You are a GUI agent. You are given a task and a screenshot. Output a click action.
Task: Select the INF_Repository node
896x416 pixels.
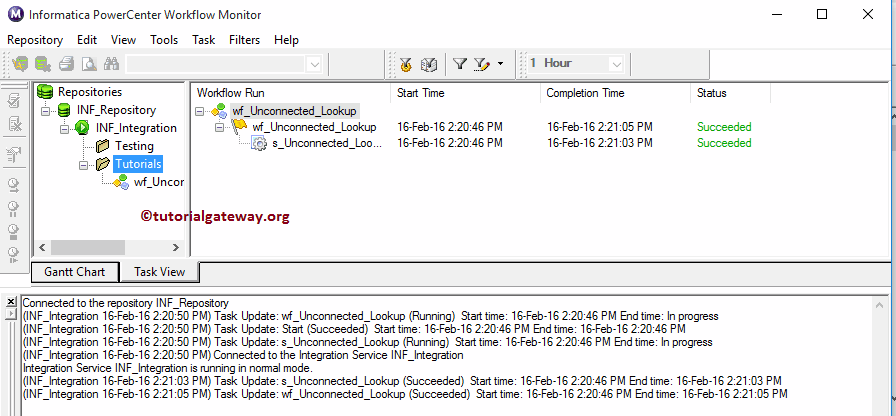116,110
